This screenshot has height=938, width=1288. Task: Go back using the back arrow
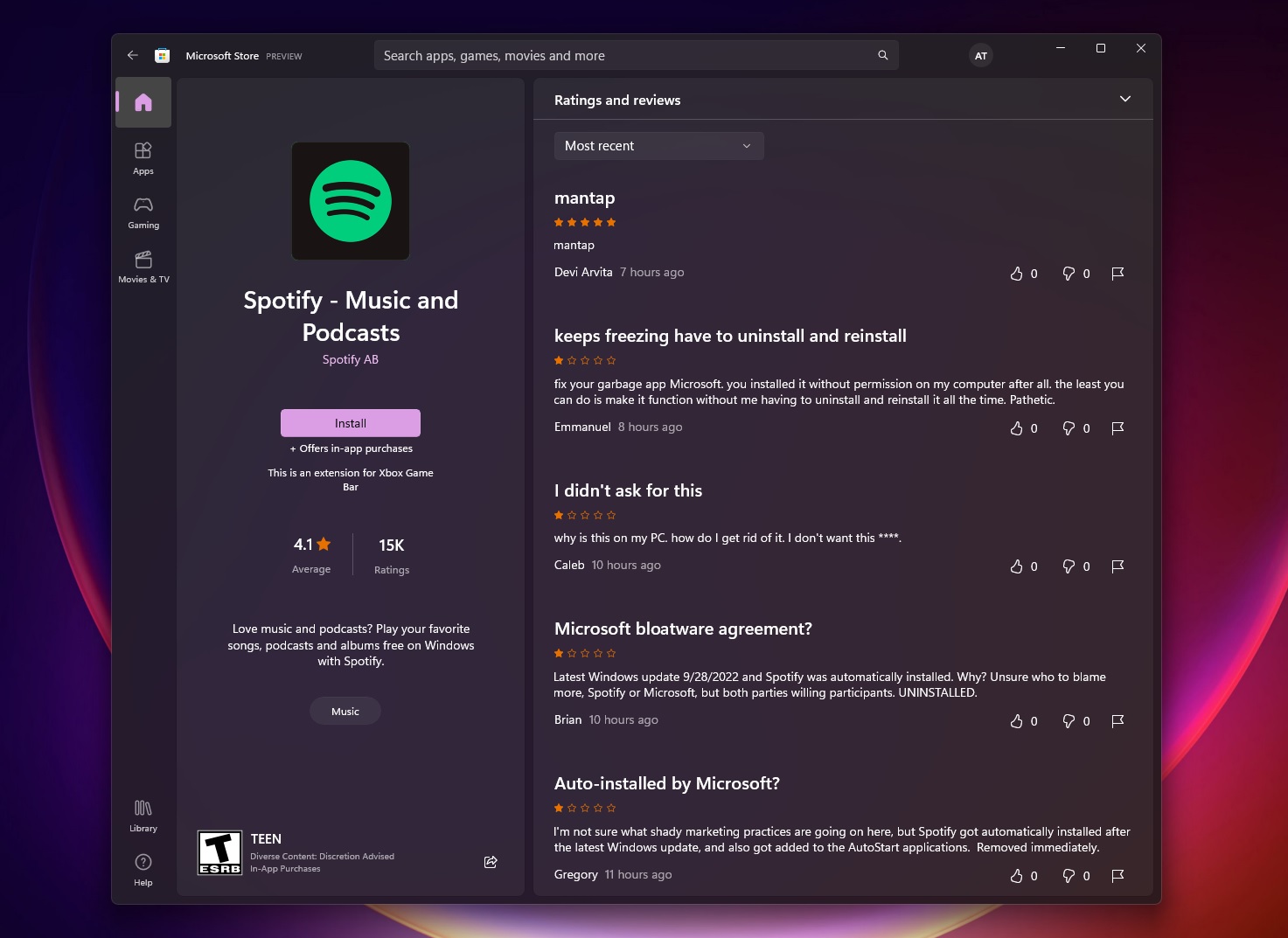click(132, 55)
